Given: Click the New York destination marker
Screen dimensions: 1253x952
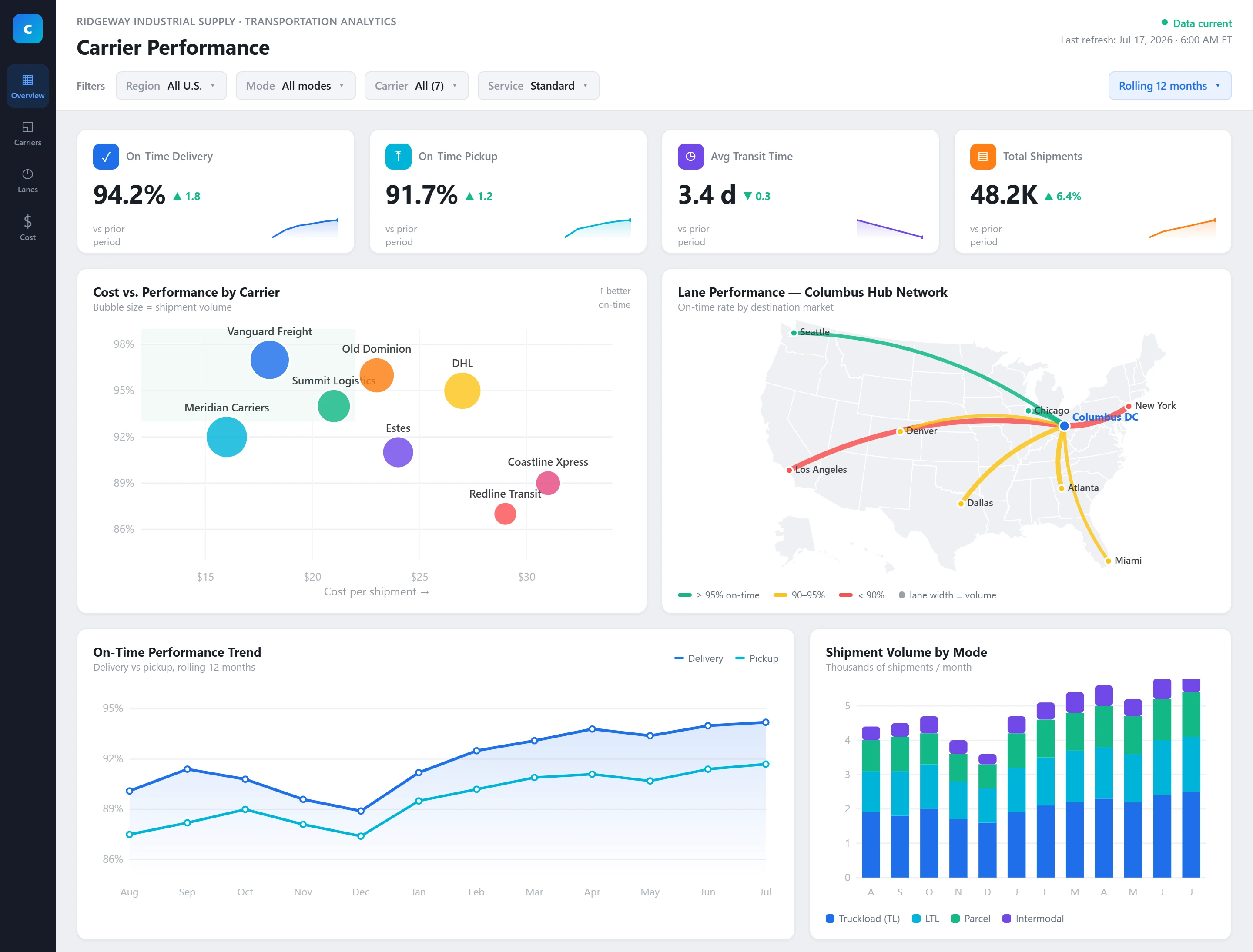Looking at the screenshot, I should click(x=1128, y=406).
